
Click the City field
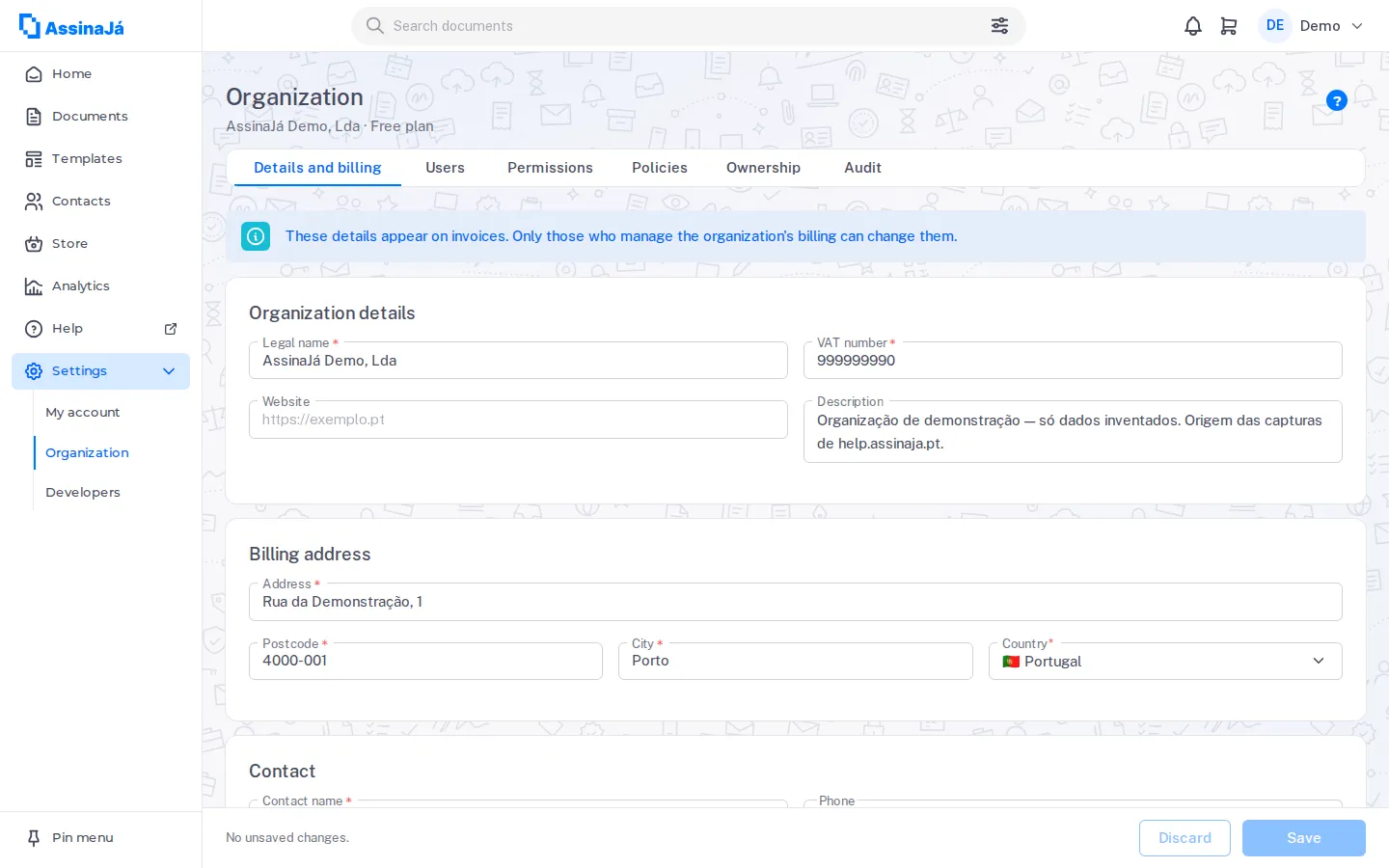[x=796, y=661]
